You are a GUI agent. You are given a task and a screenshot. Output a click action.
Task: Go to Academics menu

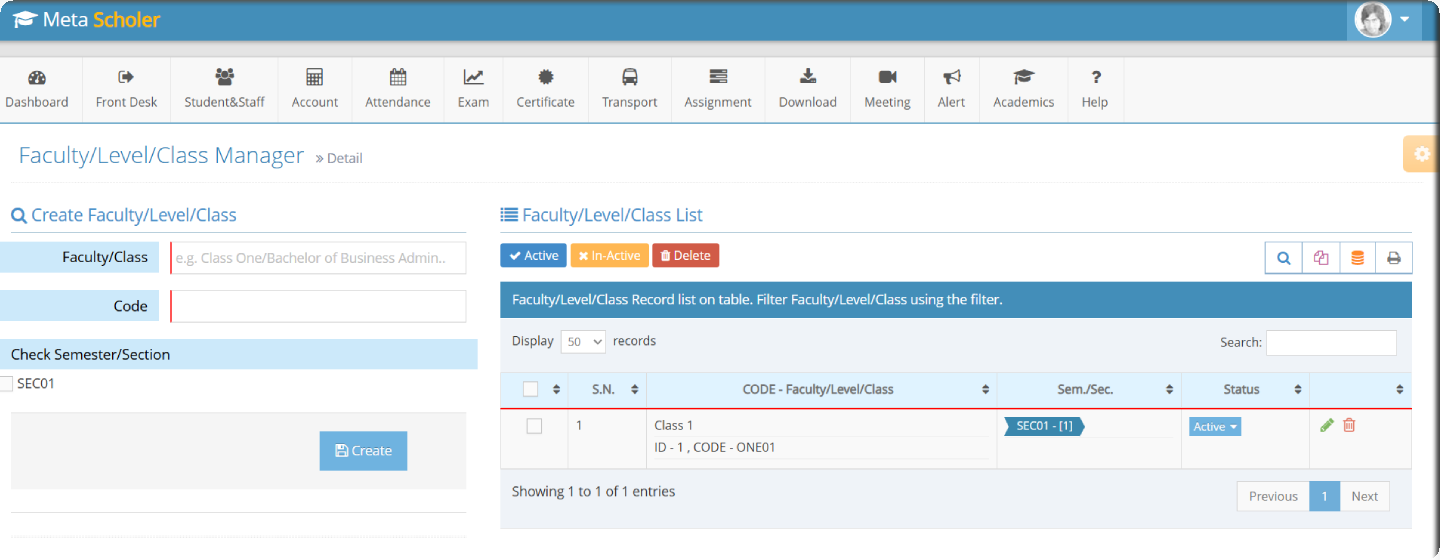1023,88
